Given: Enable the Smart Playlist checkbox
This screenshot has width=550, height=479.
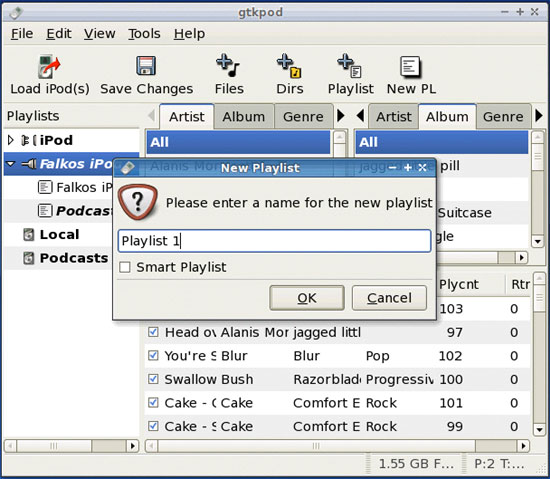Looking at the screenshot, I should pos(125,267).
